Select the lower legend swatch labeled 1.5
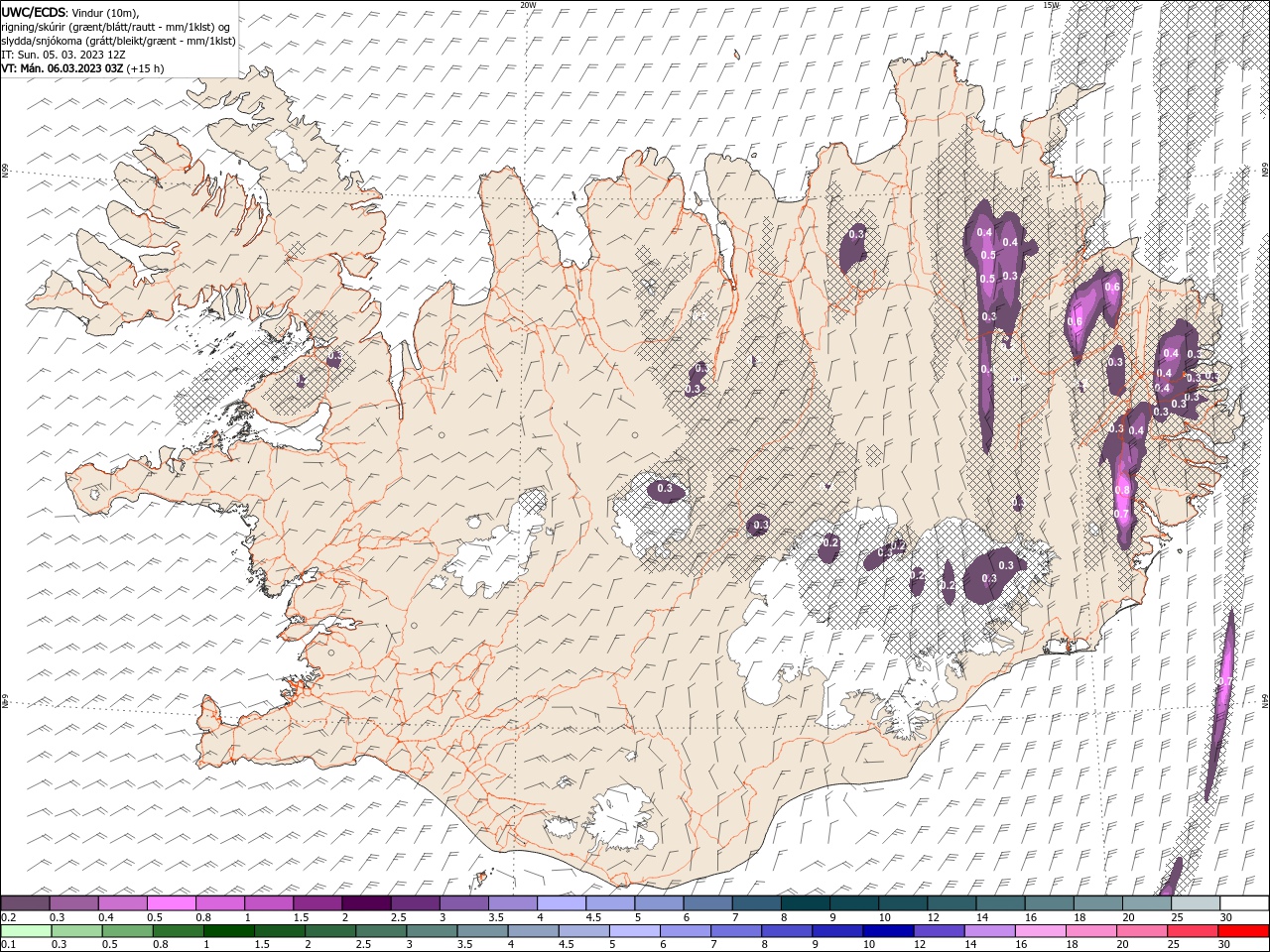 [x=280, y=931]
